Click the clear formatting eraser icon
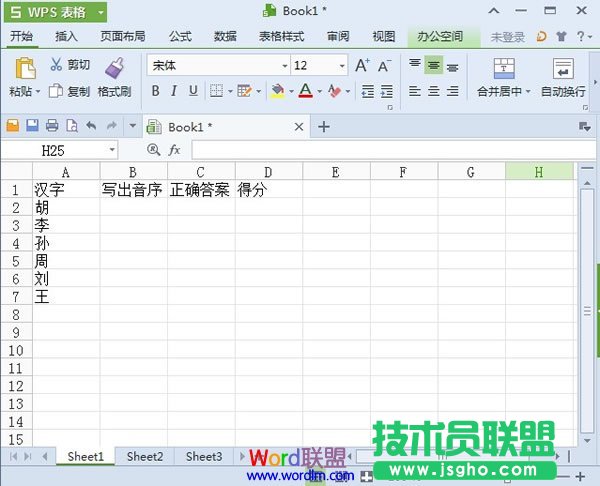This screenshot has height=486, width=600. [334, 91]
